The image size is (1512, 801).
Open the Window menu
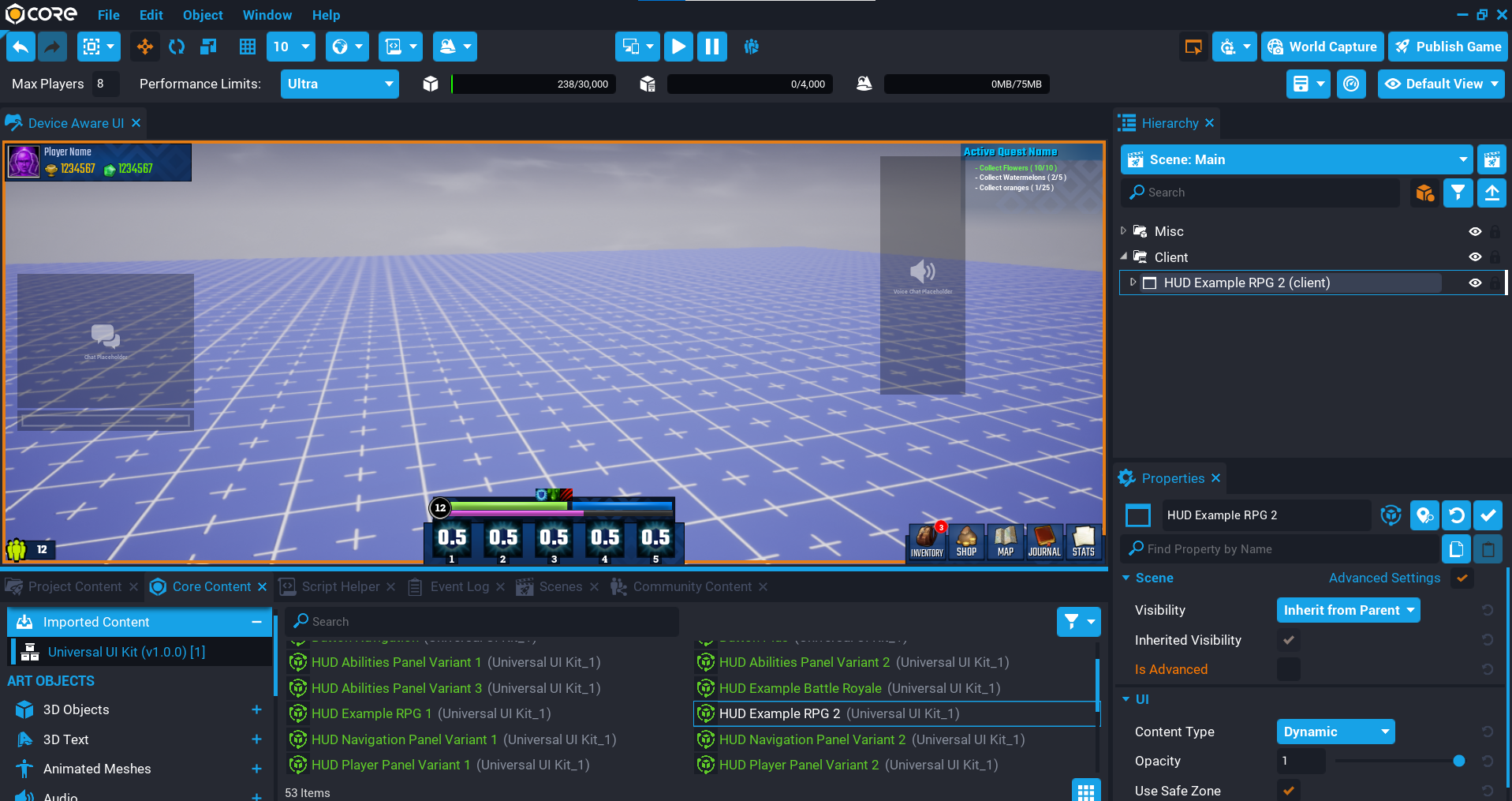click(267, 14)
